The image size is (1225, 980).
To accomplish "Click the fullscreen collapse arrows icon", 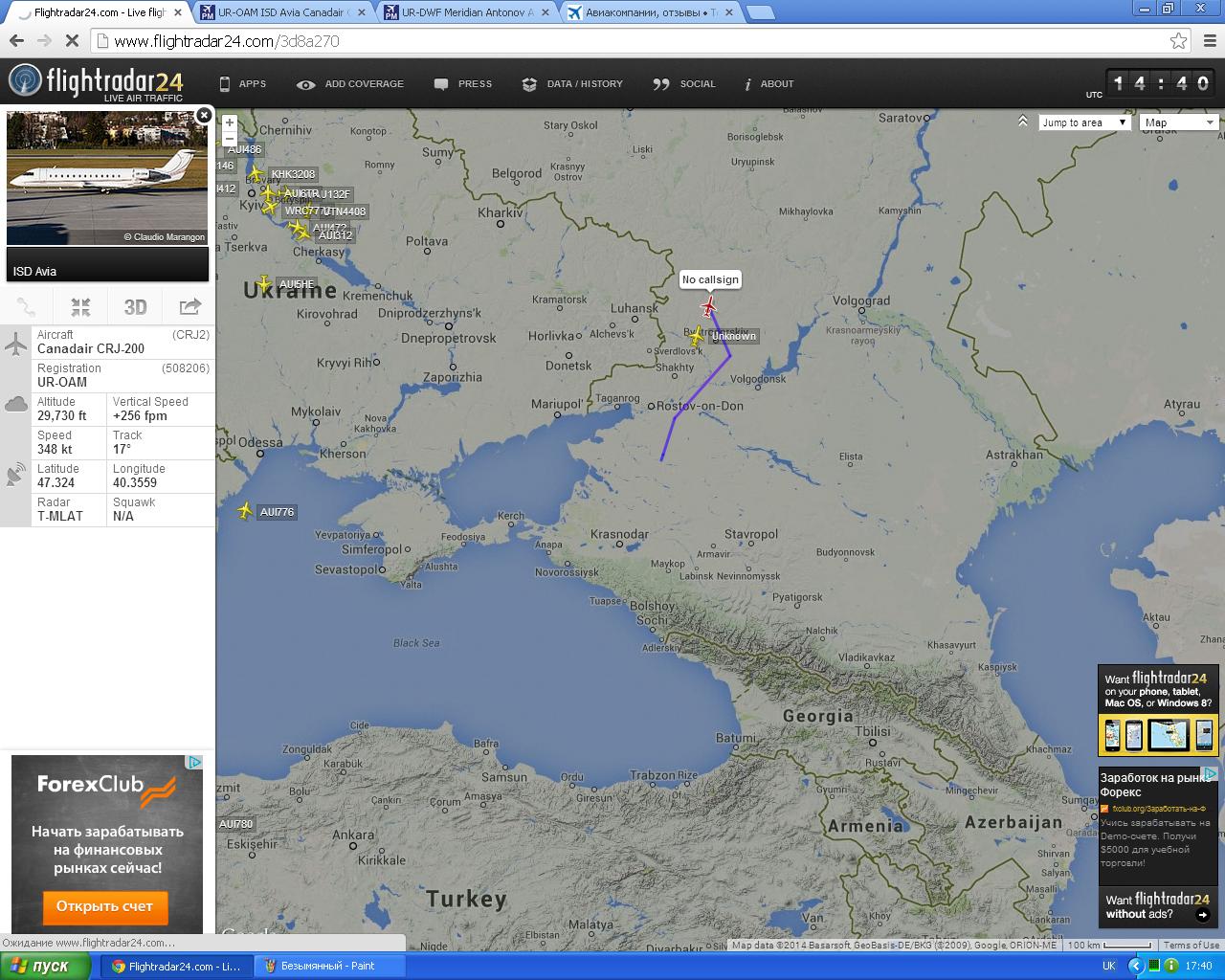I will [x=80, y=307].
